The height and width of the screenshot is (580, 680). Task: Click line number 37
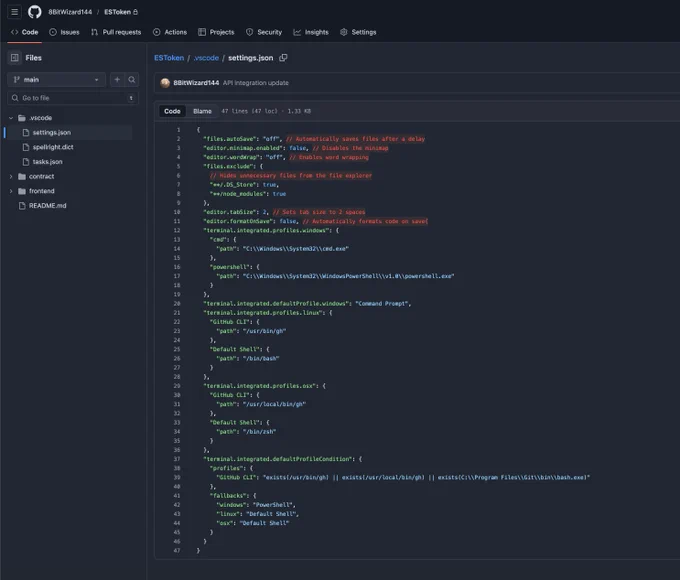point(177,459)
